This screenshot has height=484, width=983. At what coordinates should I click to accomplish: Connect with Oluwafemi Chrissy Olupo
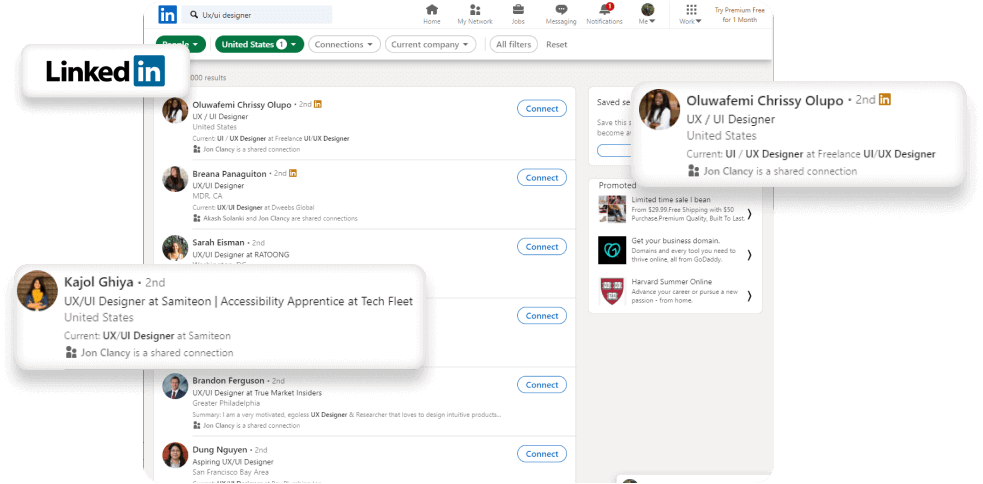tap(542, 108)
